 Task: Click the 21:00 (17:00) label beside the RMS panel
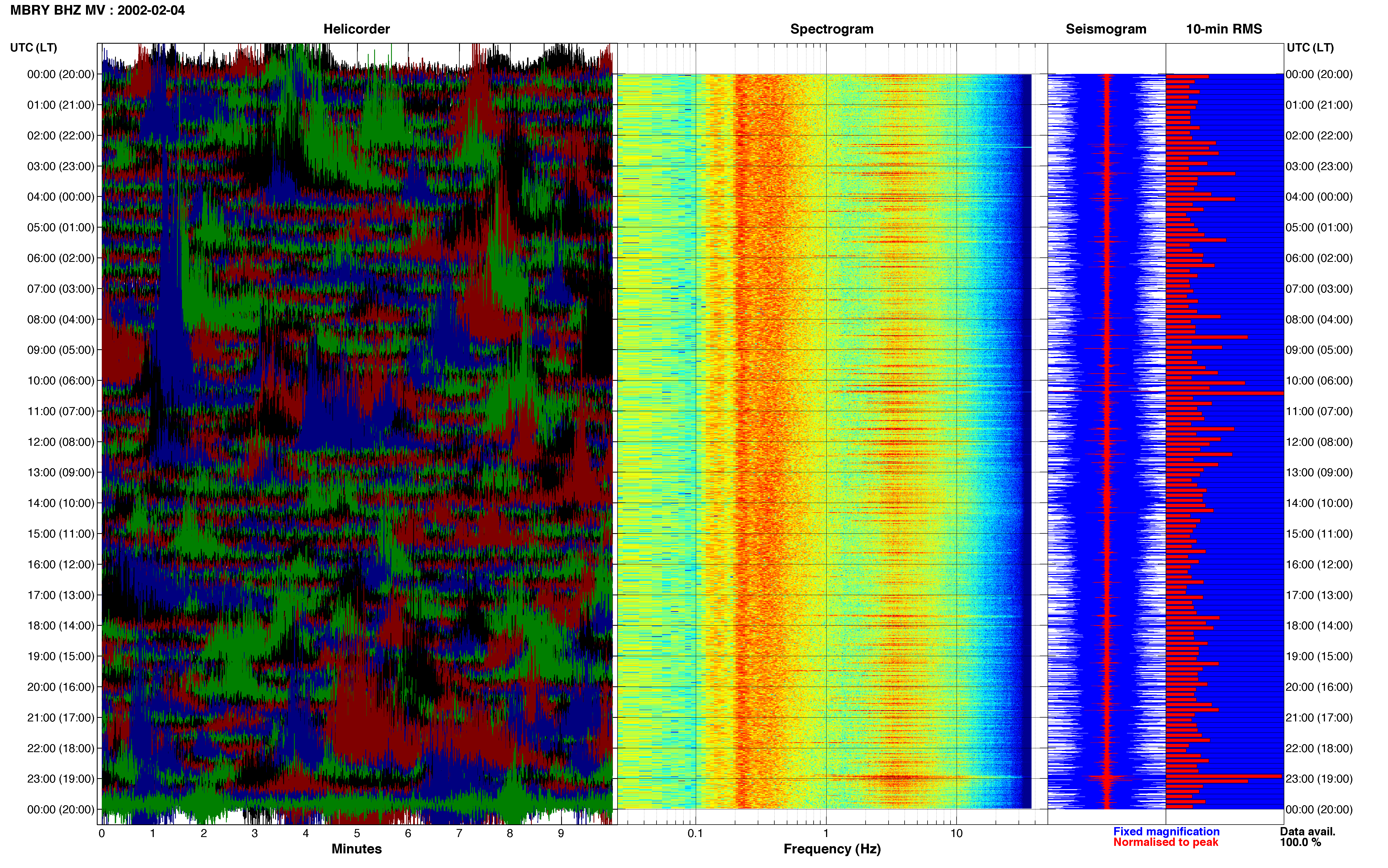coord(1319,718)
